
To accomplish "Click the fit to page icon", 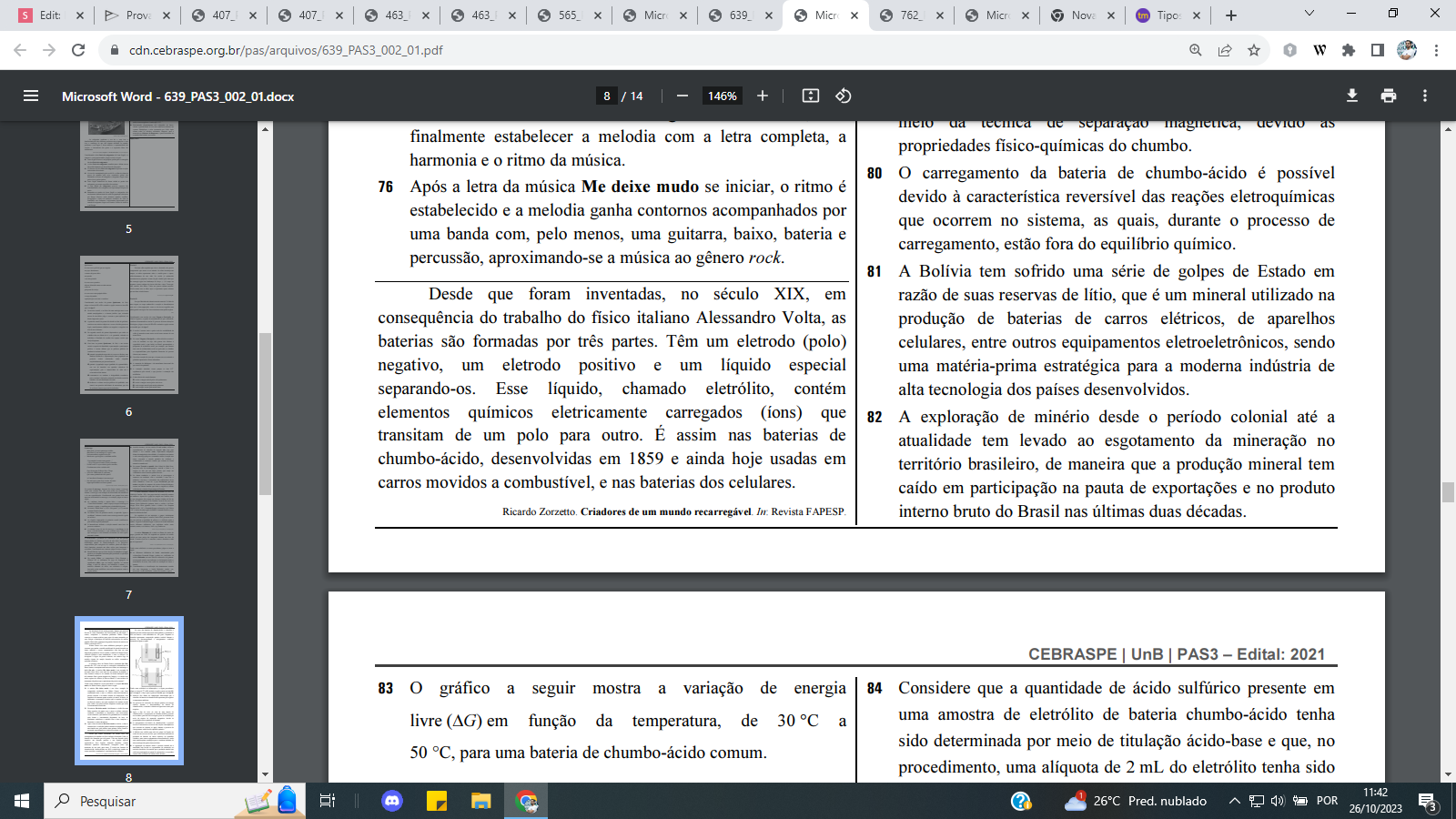I will coord(811,96).
